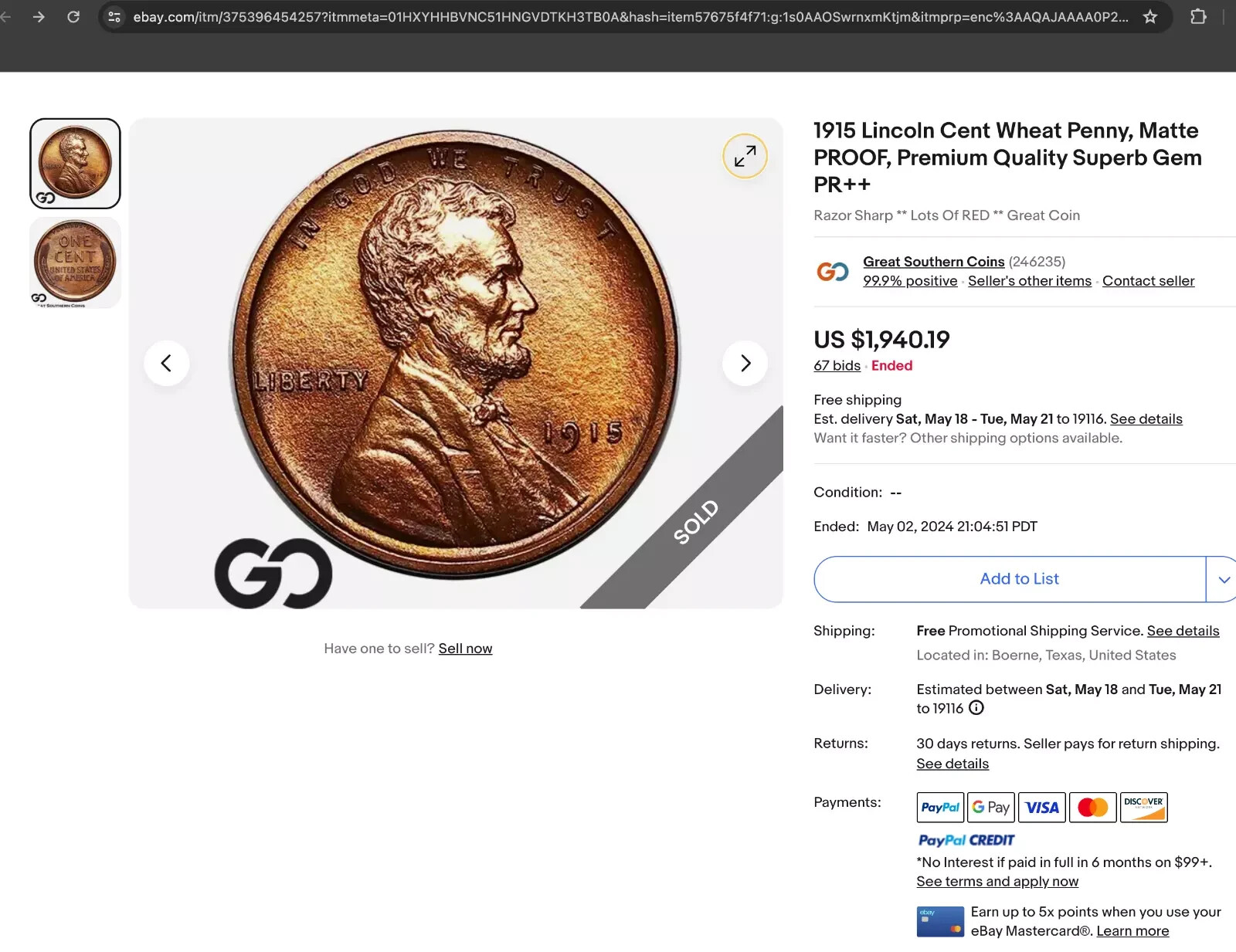View site information icon in address bar

click(x=114, y=16)
